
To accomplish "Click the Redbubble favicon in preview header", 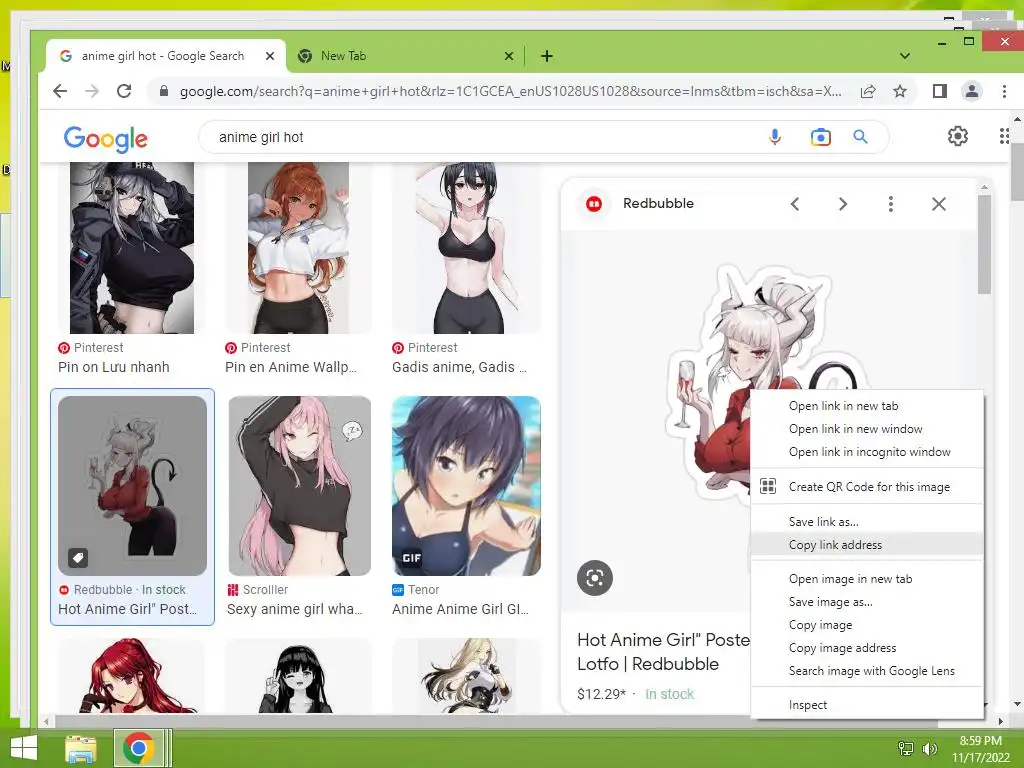I will pyautogui.click(x=594, y=204).
